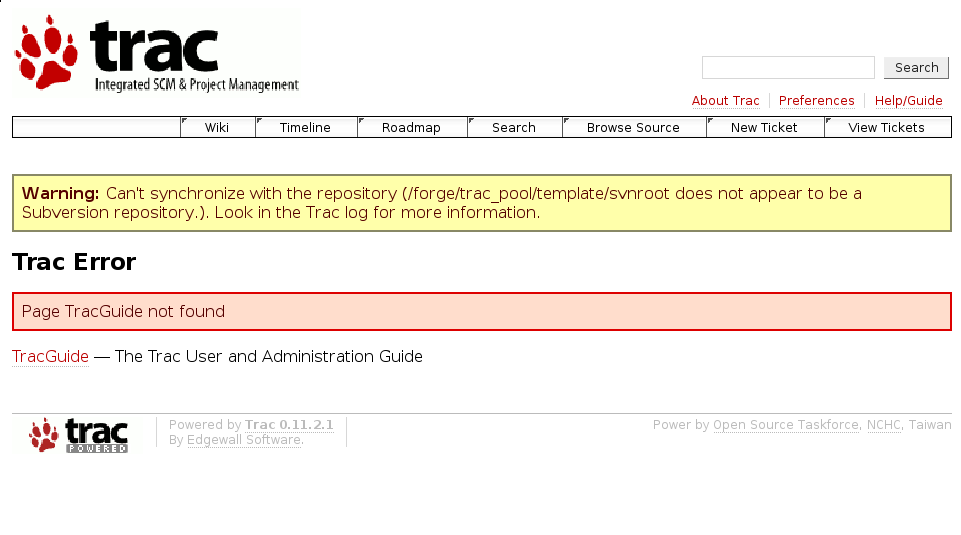Focus the search text field

coord(788,67)
